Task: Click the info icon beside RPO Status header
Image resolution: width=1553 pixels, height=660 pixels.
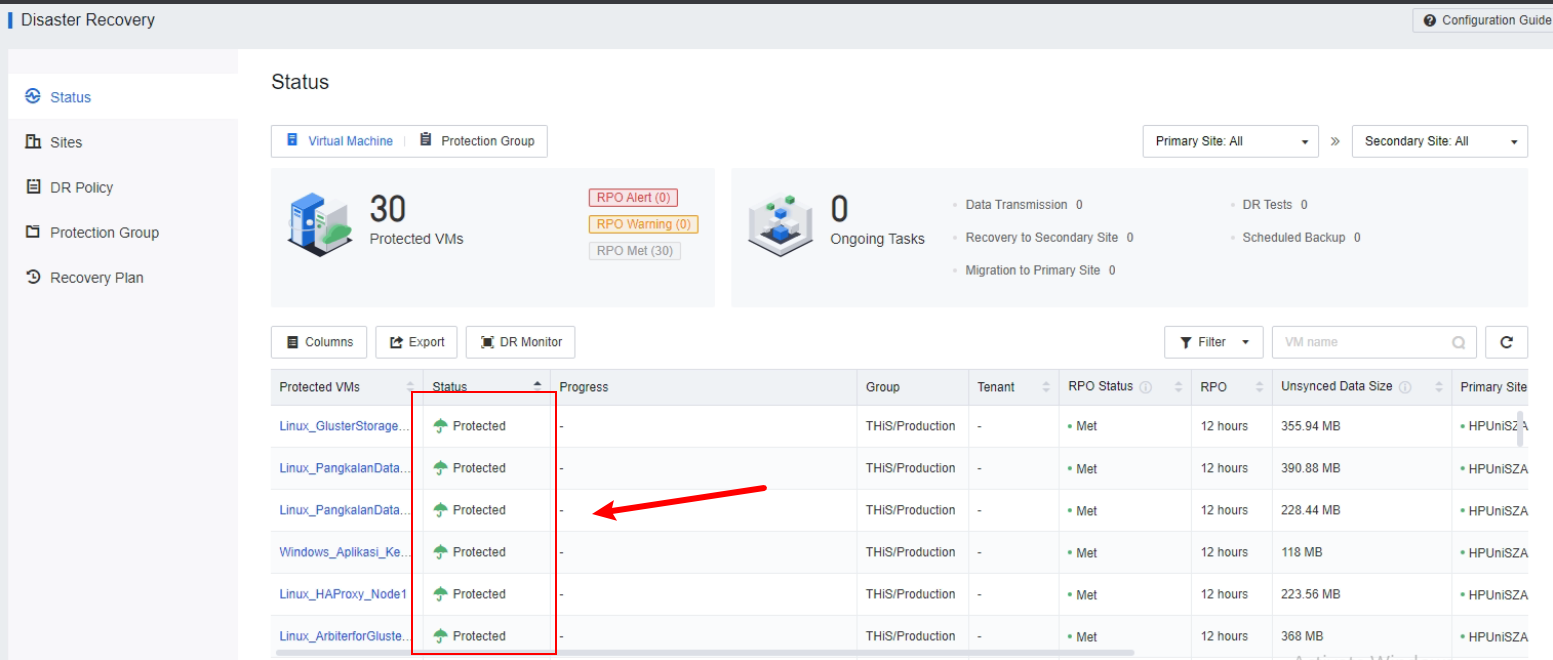Action: [x=1145, y=387]
